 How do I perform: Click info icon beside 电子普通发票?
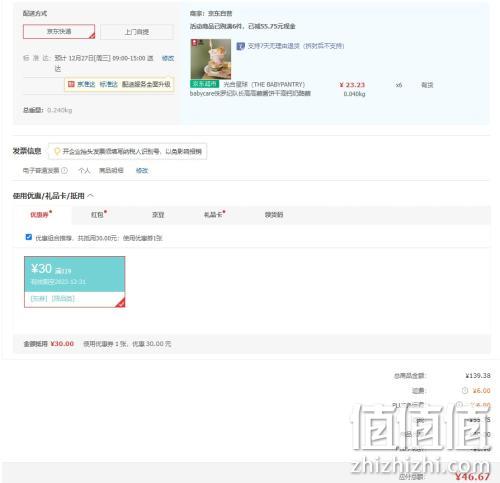pyautogui.click(x=65, y=170)
